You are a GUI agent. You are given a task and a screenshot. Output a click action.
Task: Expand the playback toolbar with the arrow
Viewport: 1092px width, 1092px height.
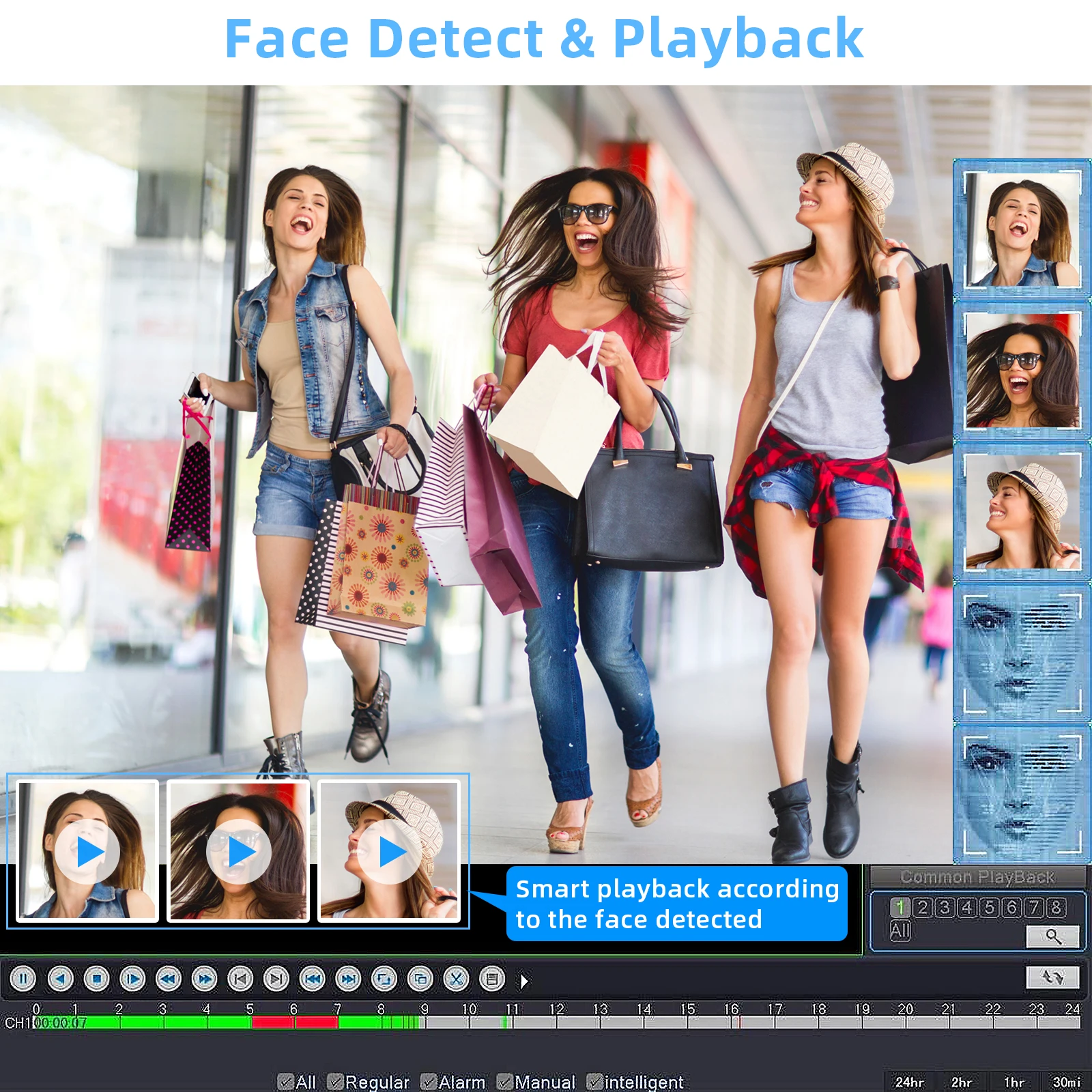[x=524, y=981]
